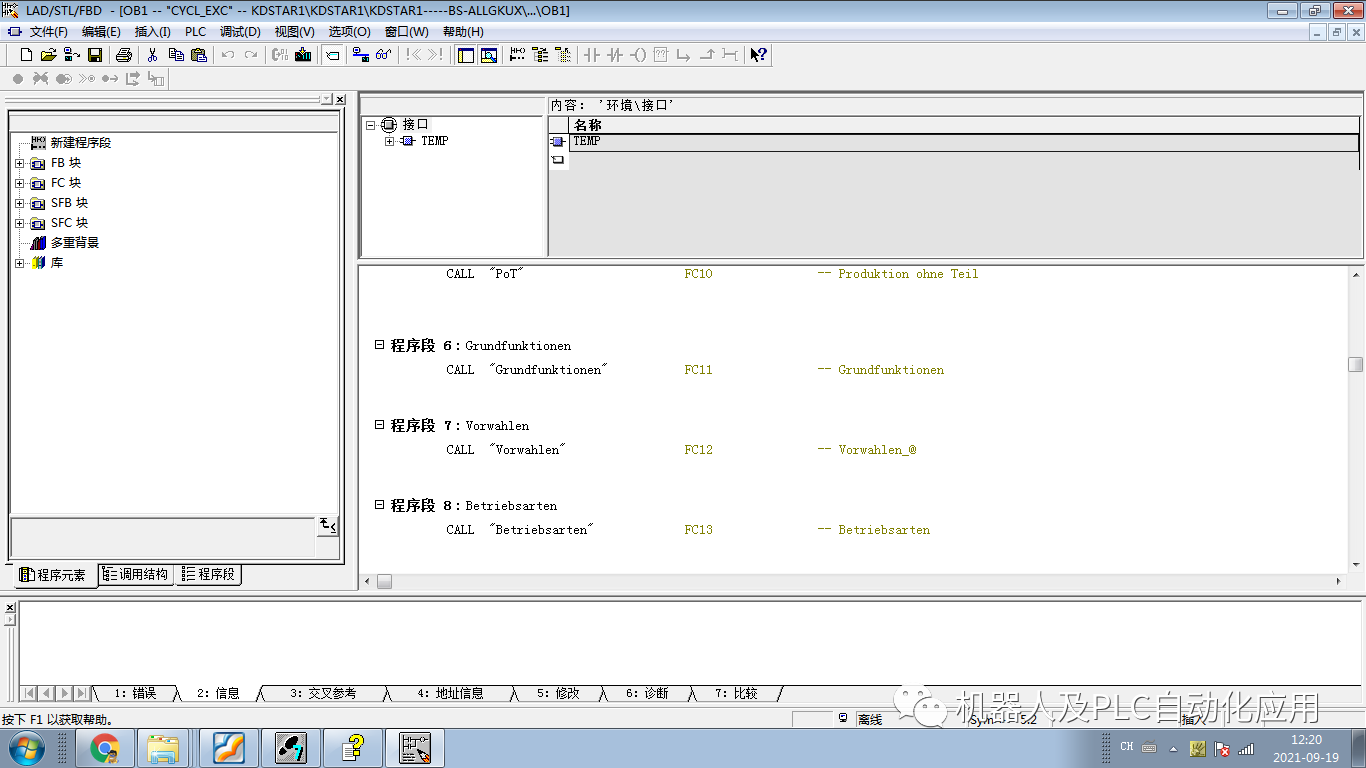Viewport: 1366px width, 768px height.
Task: Click the Go to previous error icon
Action: point(413,55)
